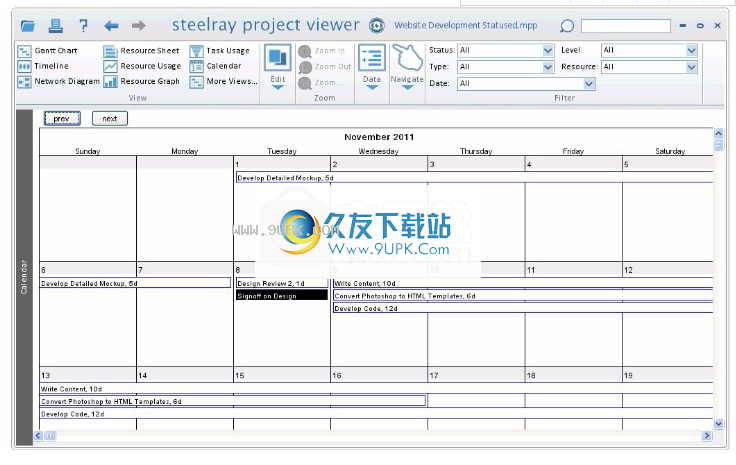Click the Website Development Statused.mpp filename
Screen dimensions: 736x465
pos(466,25)
